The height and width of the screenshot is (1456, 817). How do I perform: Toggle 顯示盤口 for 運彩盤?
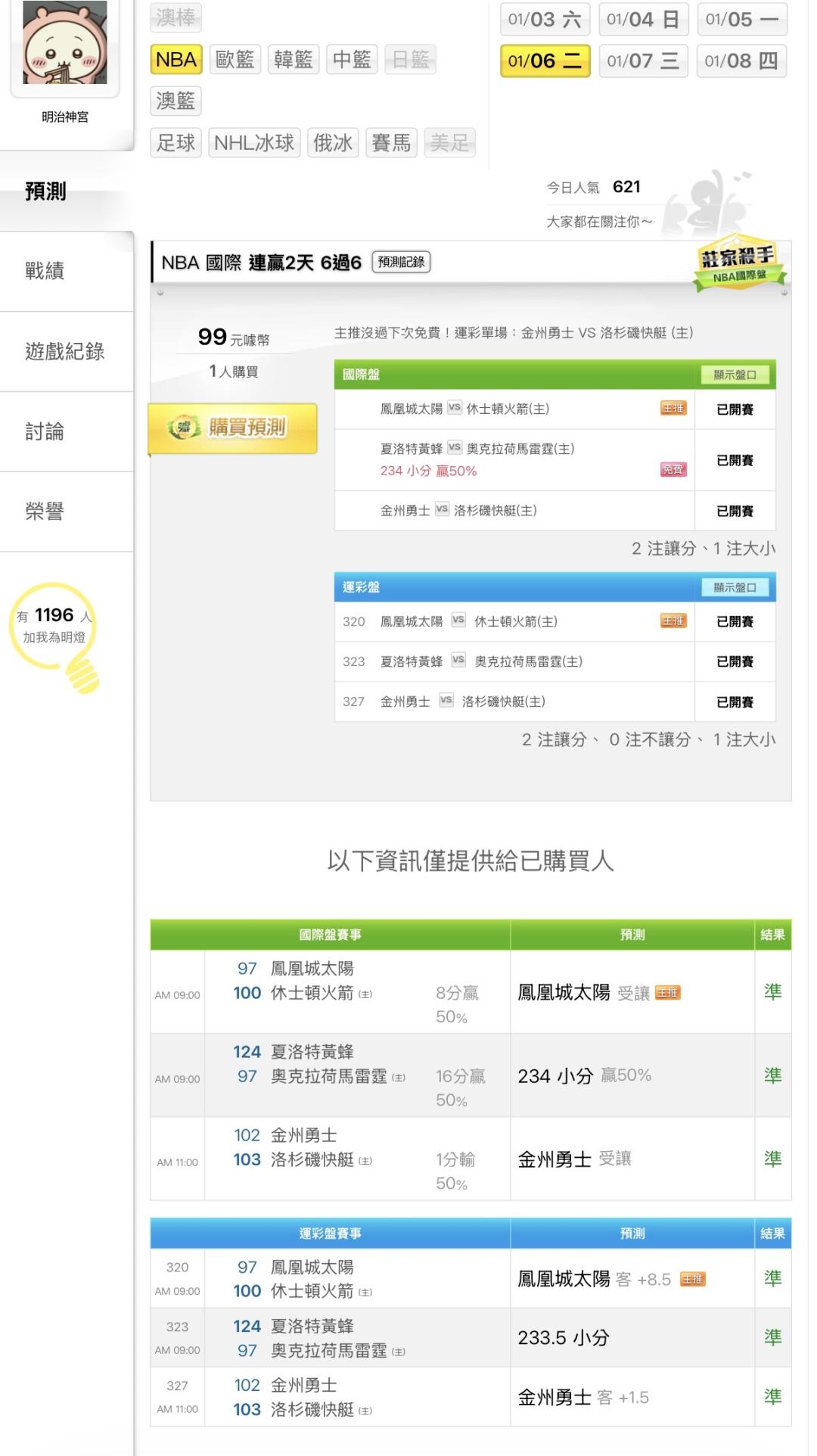click(x=735, y=587)
